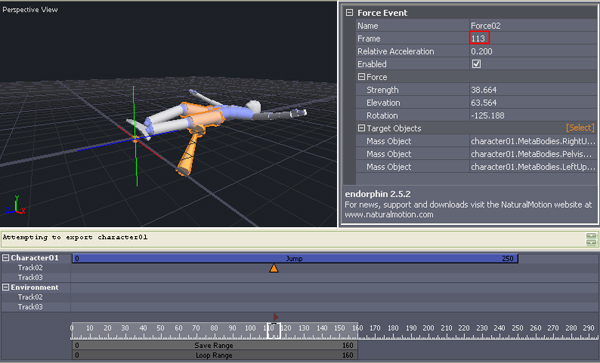
Task: Edit the Elevation value 63.564
Action: (533, 103)
